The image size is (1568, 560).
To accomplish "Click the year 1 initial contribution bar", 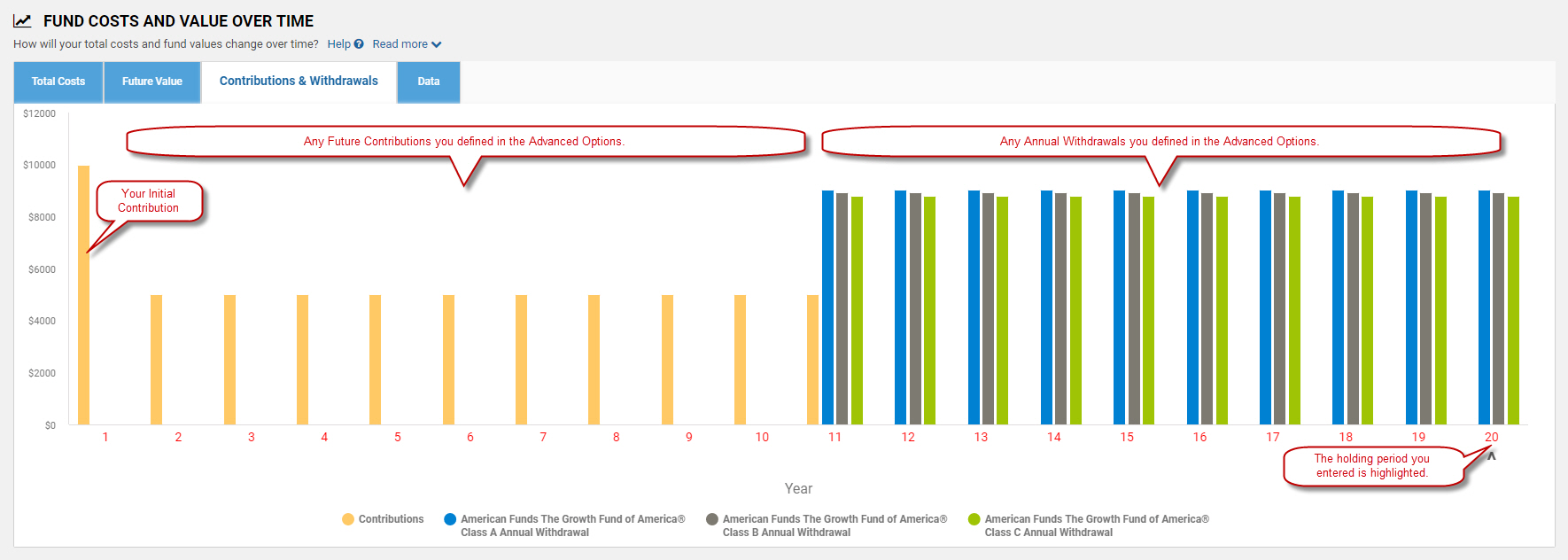I will click(x=84, y=295).
